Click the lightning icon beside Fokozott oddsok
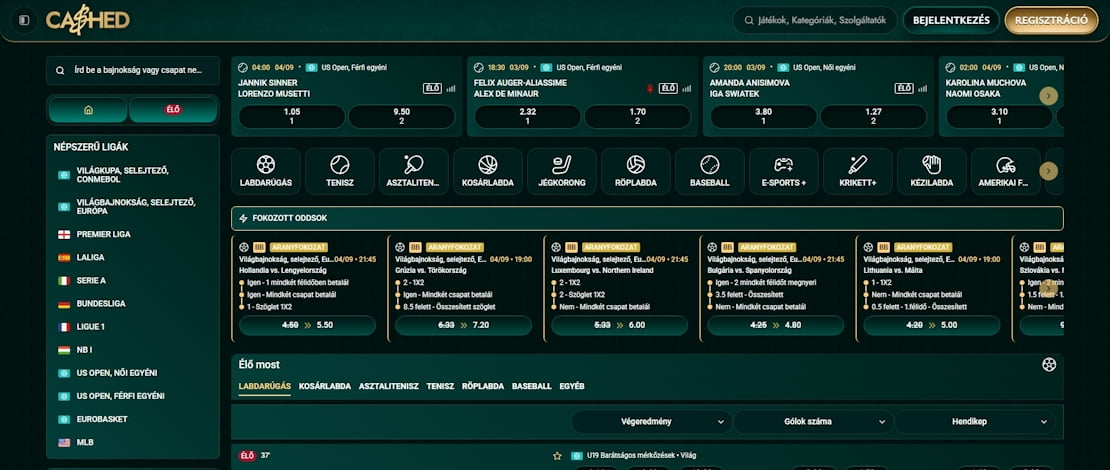The image size is (1110, 470). tap(244, 219)
